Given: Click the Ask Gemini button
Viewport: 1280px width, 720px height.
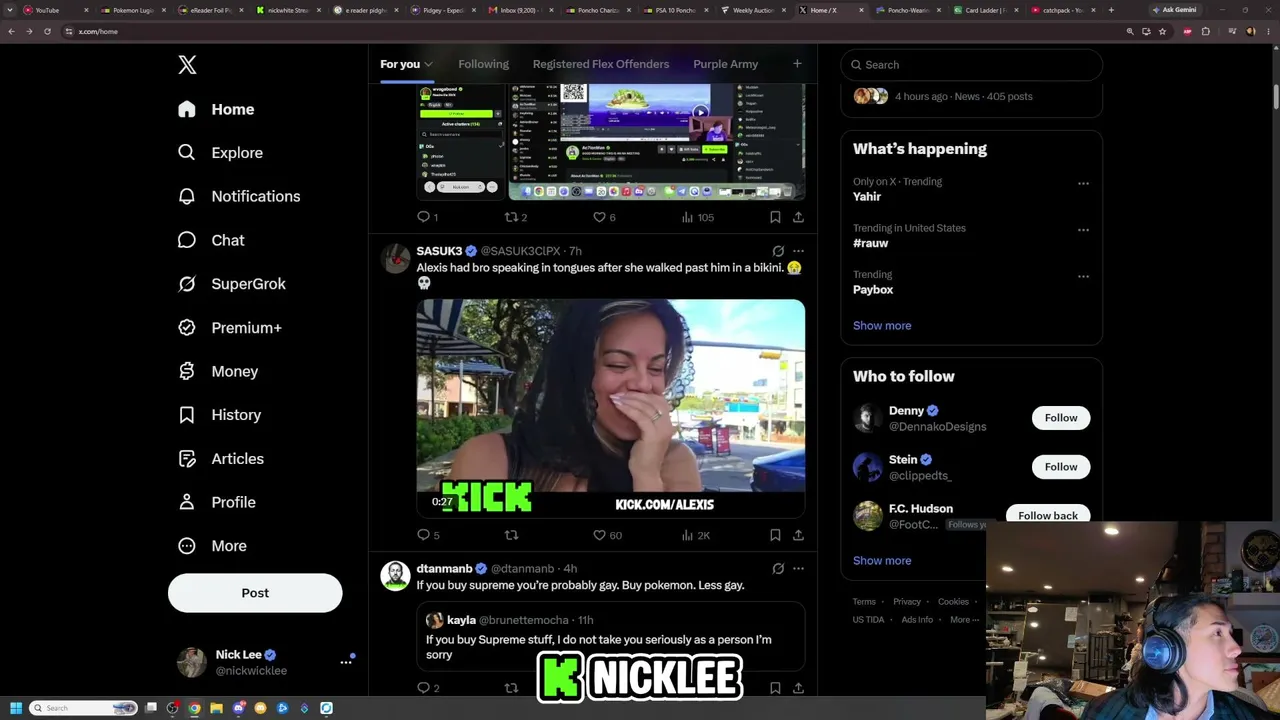Looking at the screenshot, I should tap(1175, 10).
